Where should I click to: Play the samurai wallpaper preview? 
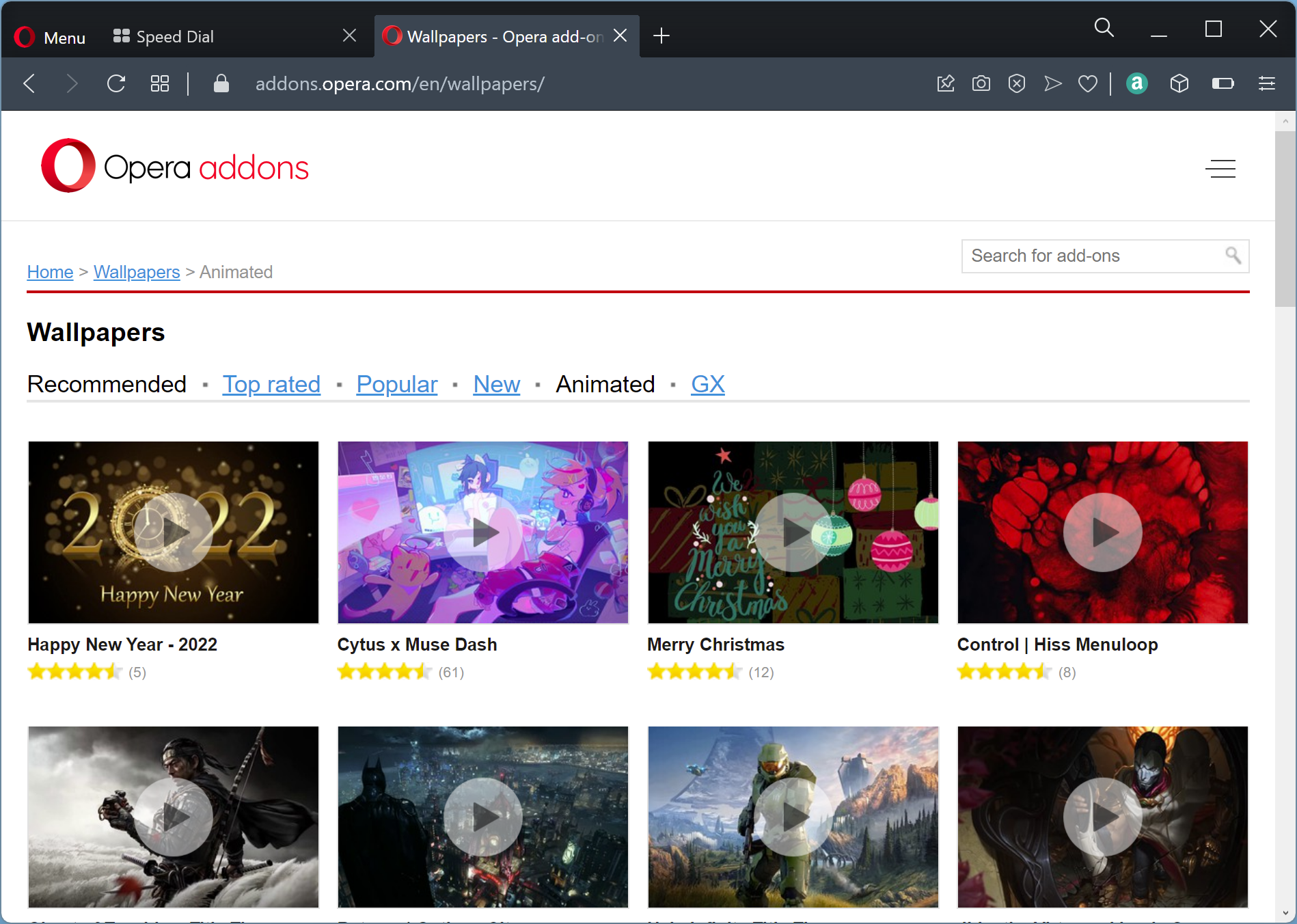coord(174,817)
